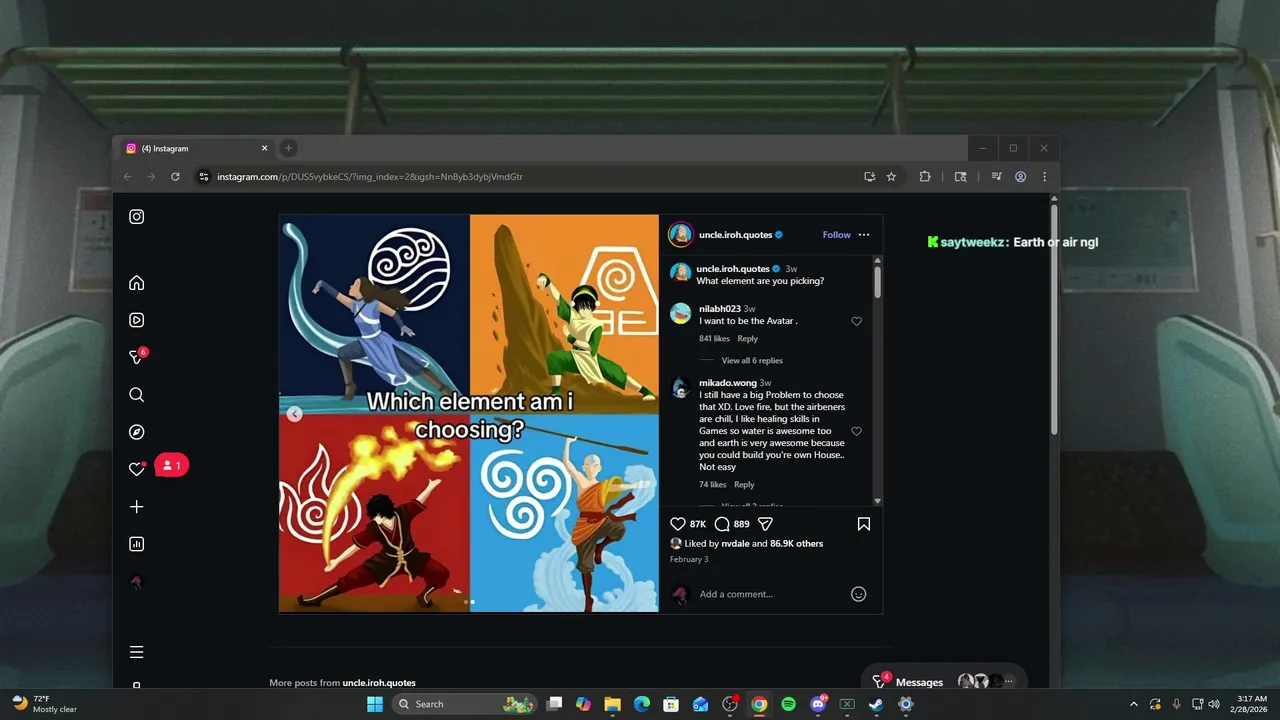The image size is (1280, 720).
Task: Click the page vertical scrollbar
Action: click(1054, 318)
